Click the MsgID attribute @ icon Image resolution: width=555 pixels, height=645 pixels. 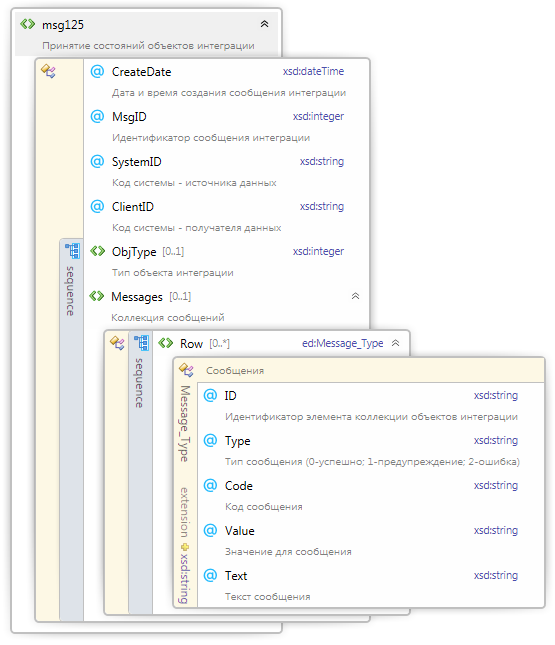[x=97, y=116]
